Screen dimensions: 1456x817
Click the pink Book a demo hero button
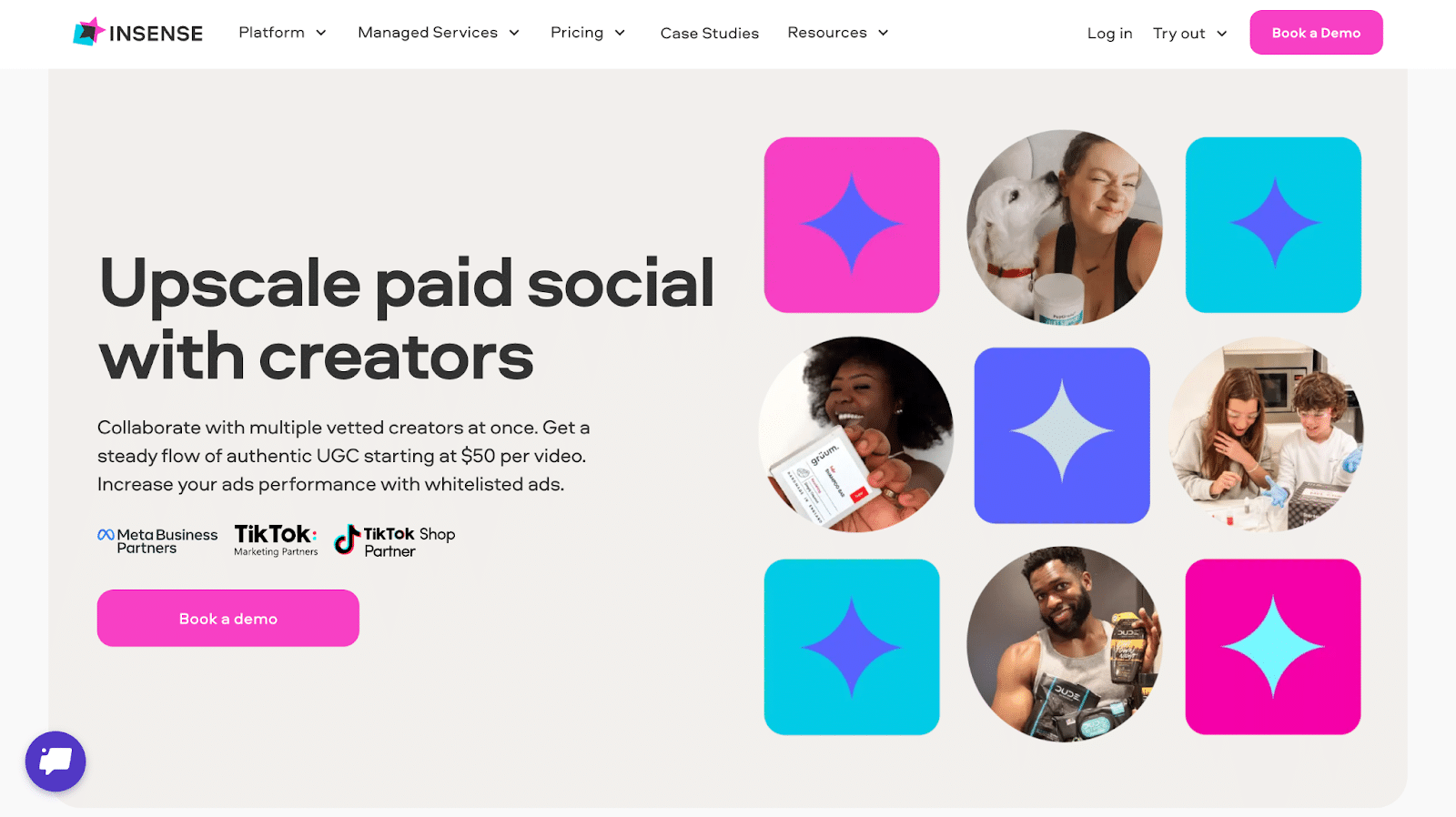pyautogui.click(x=228, y=619)
